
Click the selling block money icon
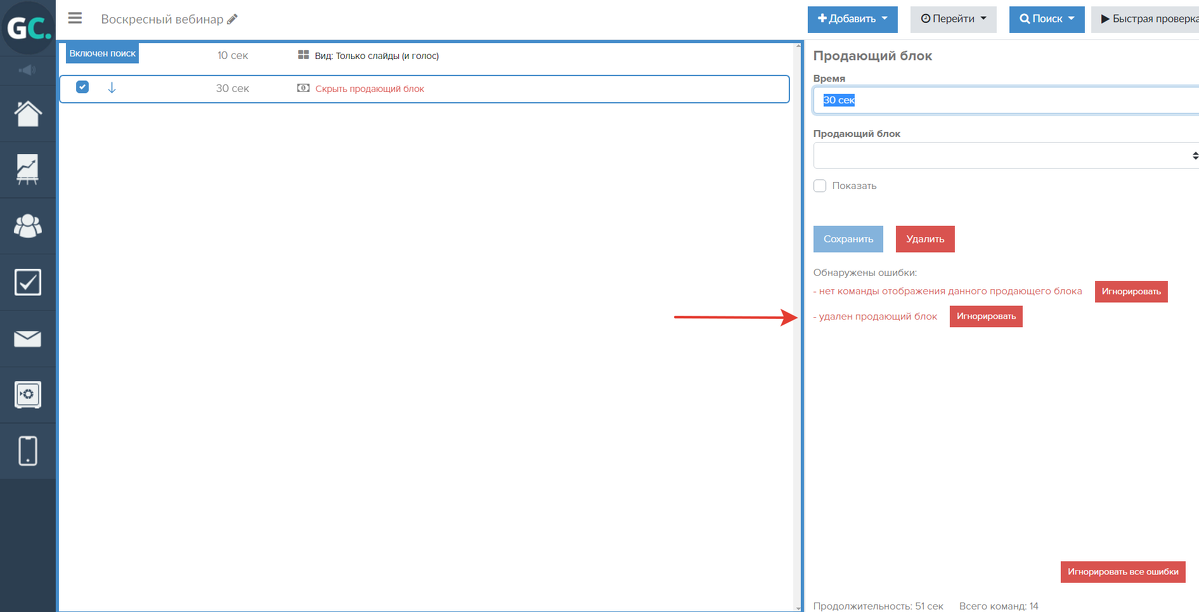pos(303,89)
